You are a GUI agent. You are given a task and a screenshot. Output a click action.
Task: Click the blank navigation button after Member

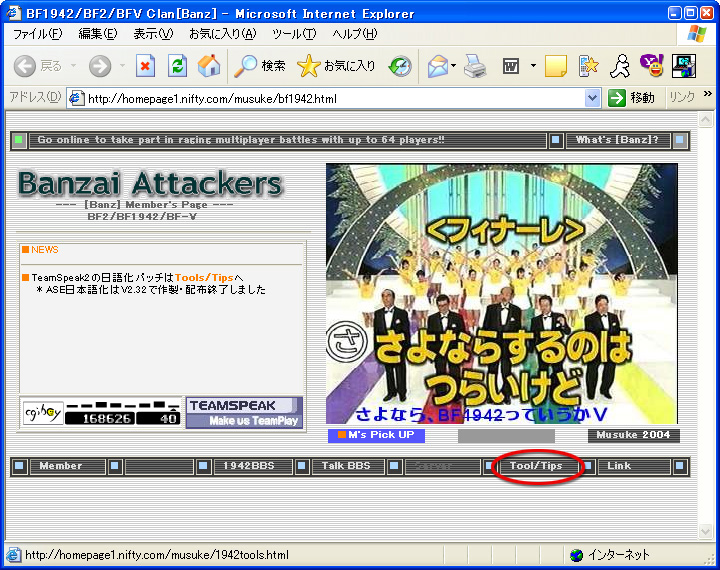(159, 466)
